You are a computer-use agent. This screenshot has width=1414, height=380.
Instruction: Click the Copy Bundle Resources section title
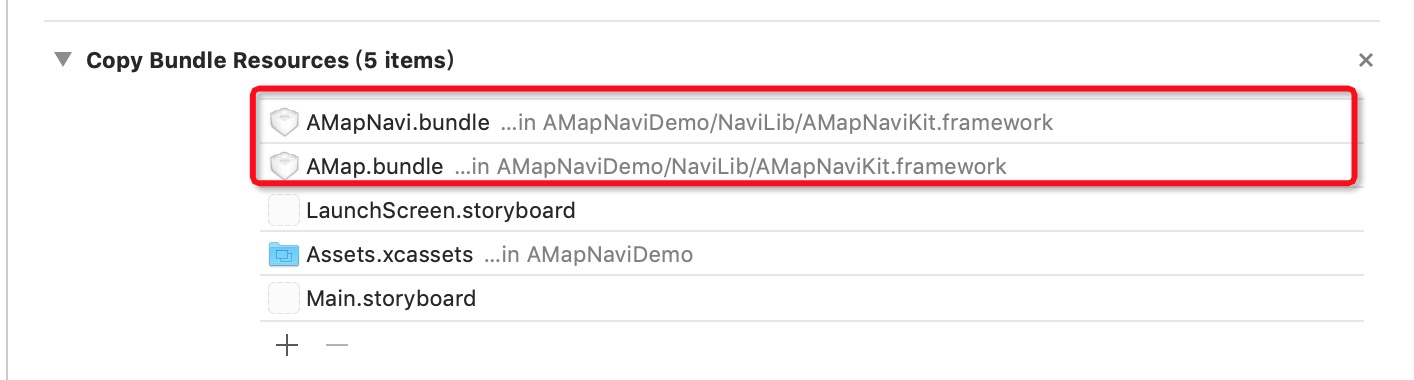(270, 60)
